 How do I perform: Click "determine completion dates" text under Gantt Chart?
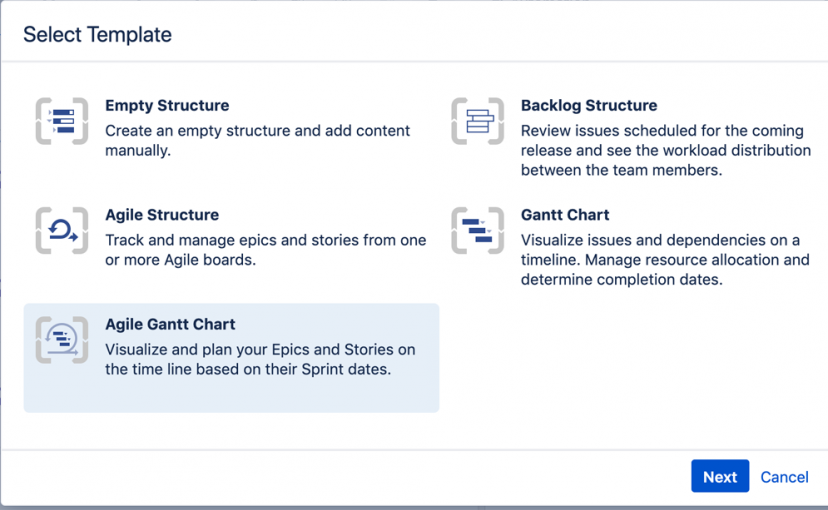(622, 279)
